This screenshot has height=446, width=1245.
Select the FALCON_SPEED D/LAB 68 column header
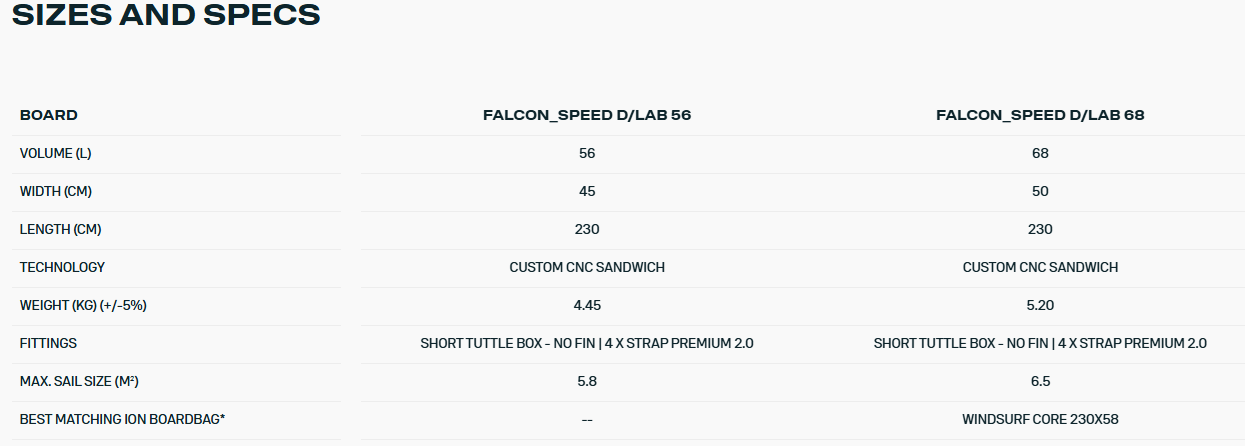(1040, 115)
